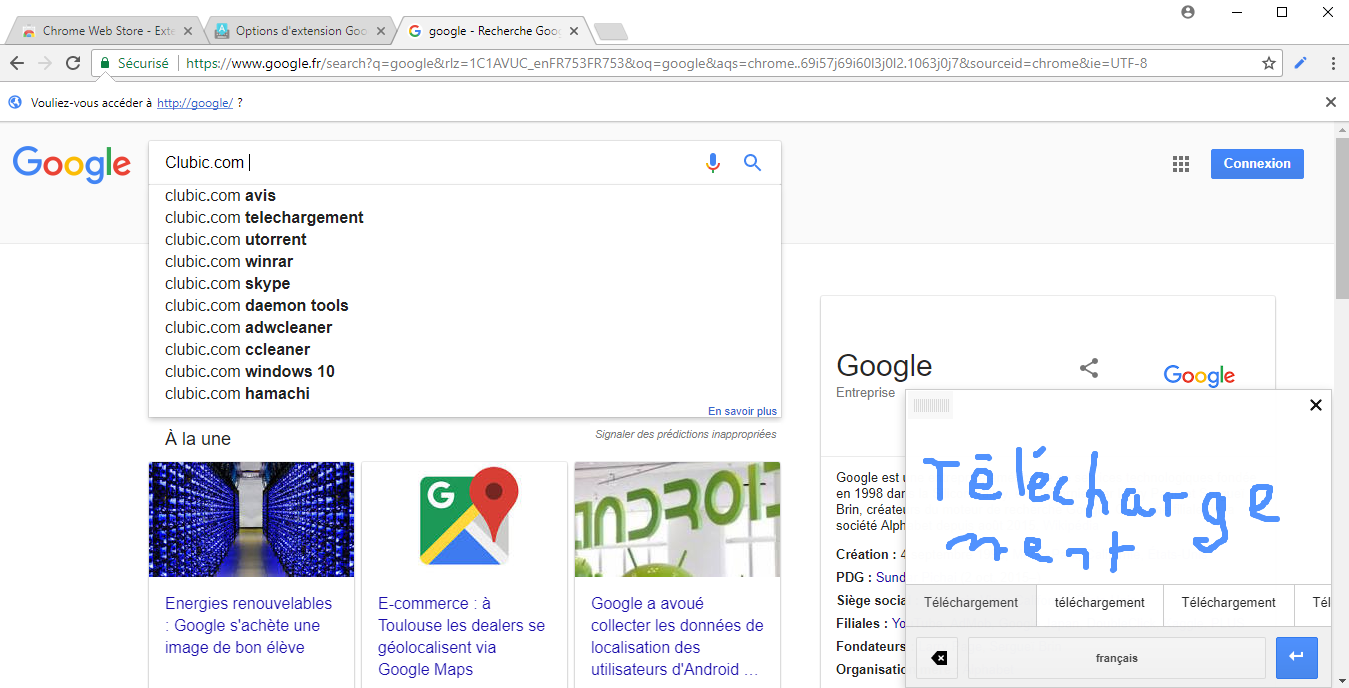Click the microphone voice search icon
1349x688 pixels.
click(x=713, y=163)
